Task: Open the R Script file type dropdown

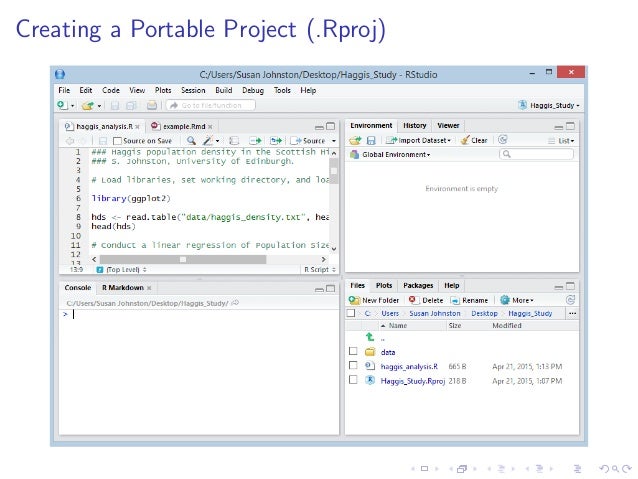Action: coord(320,269)
